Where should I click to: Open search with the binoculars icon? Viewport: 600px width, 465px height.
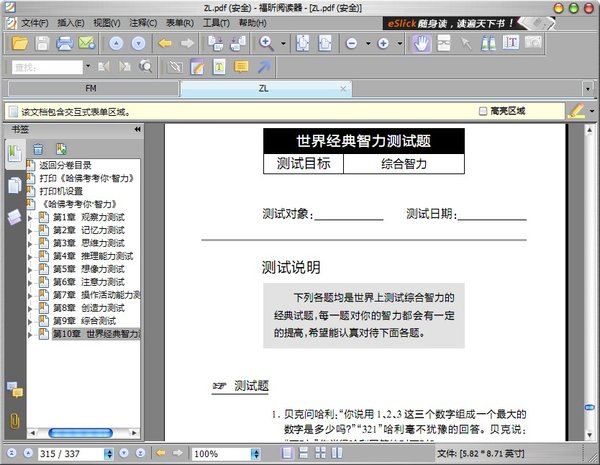(488, 43)
